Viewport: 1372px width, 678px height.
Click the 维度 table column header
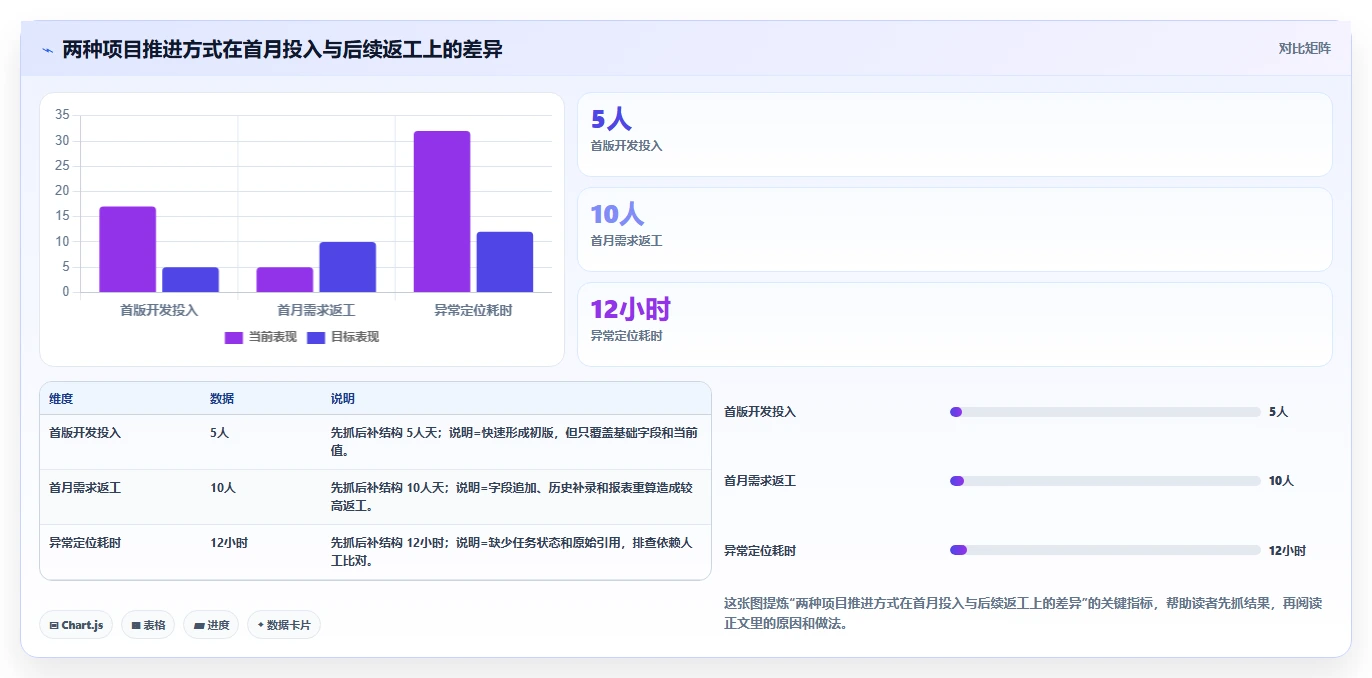tap(61, 398)
